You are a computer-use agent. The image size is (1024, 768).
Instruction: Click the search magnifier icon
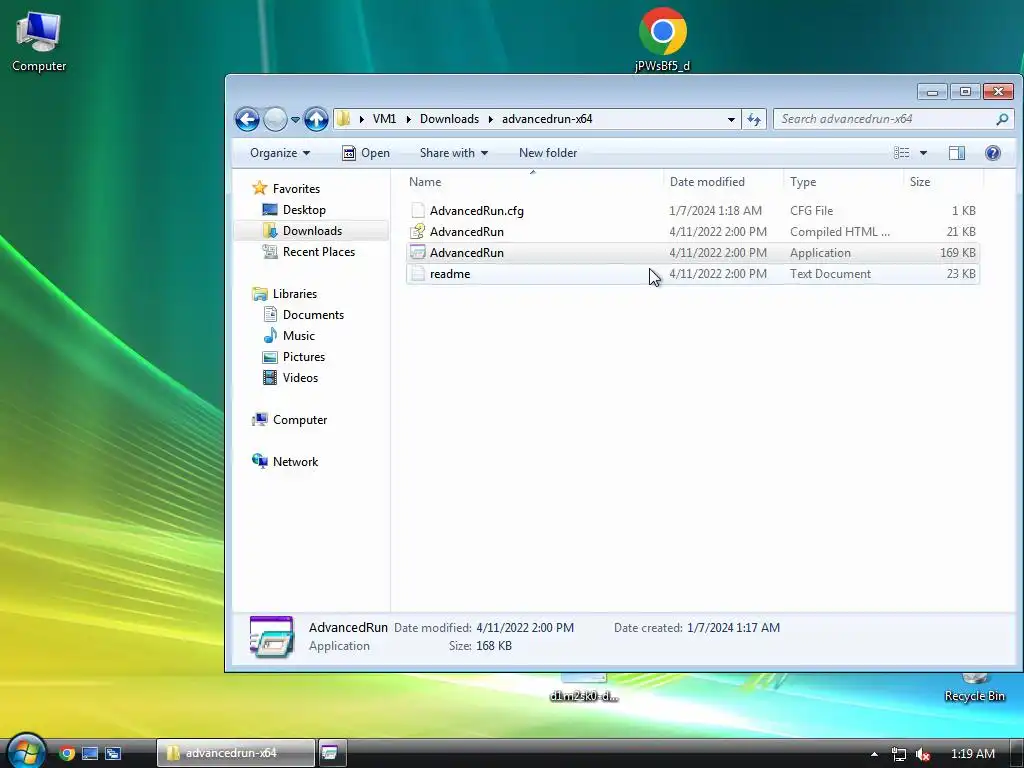pos(1002,119)
